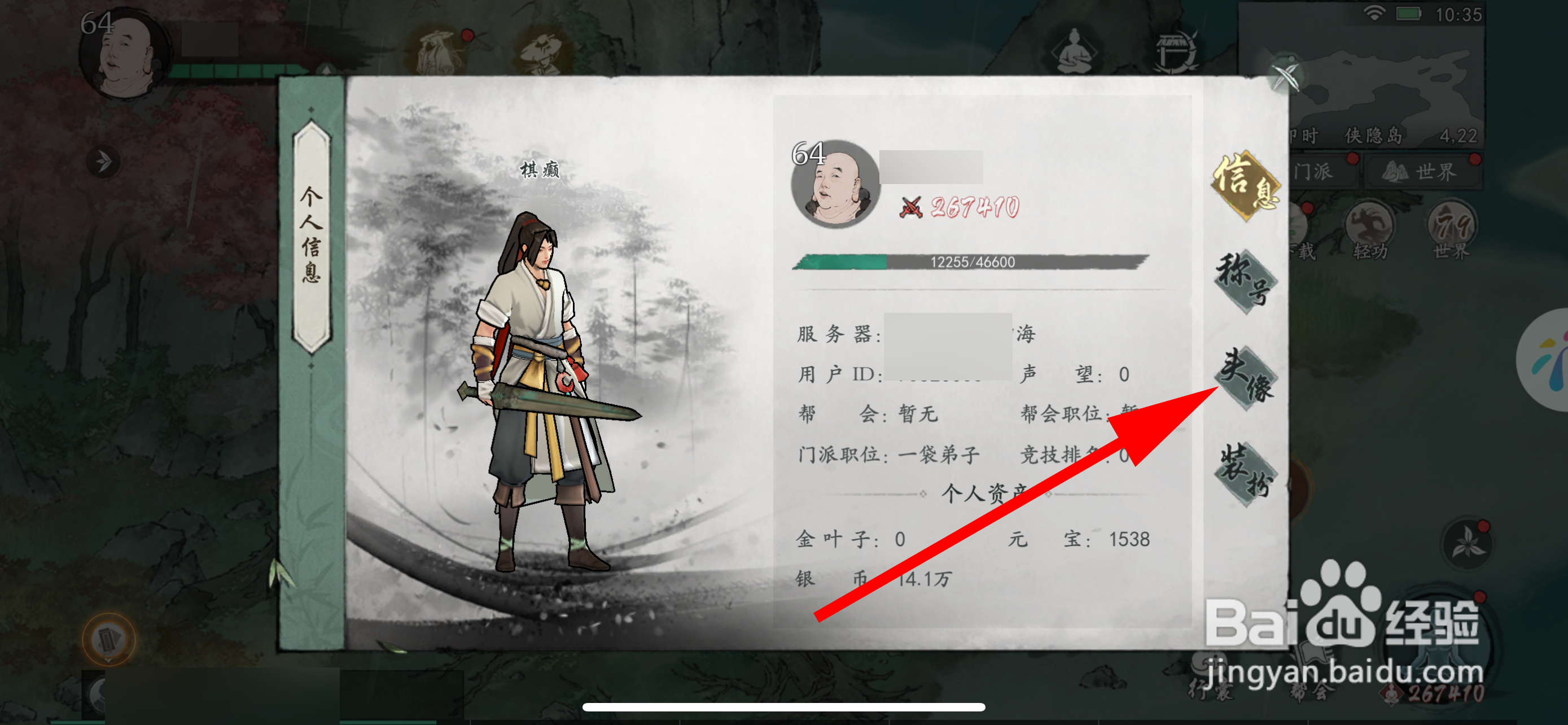This screenshot has height=725, width=1568.
Task: Tap the meditation figure icon
Action: point(1074,52)
